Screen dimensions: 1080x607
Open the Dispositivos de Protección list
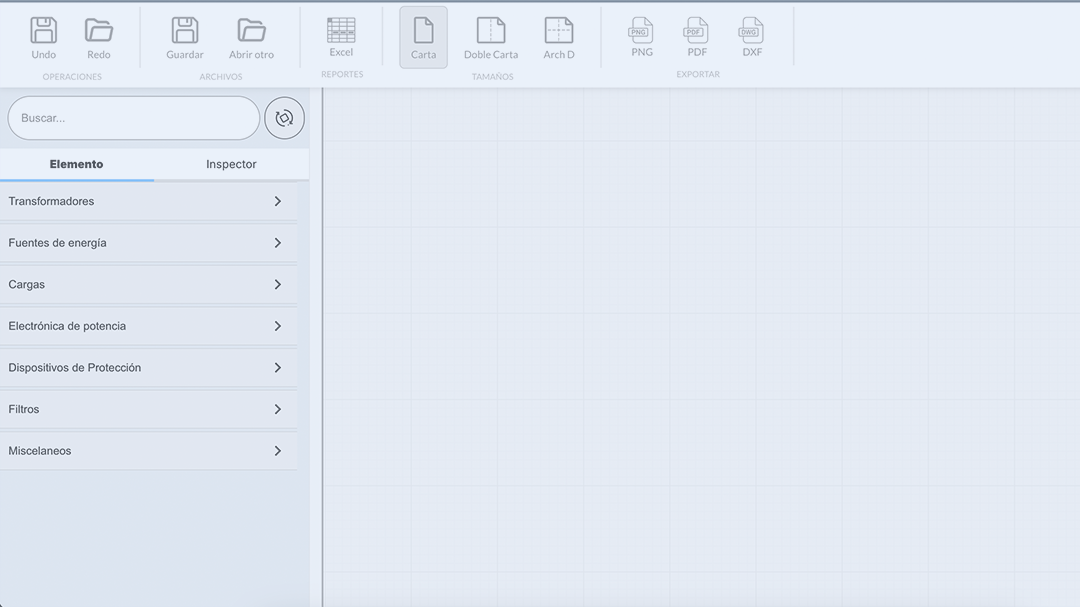point(148,368)
